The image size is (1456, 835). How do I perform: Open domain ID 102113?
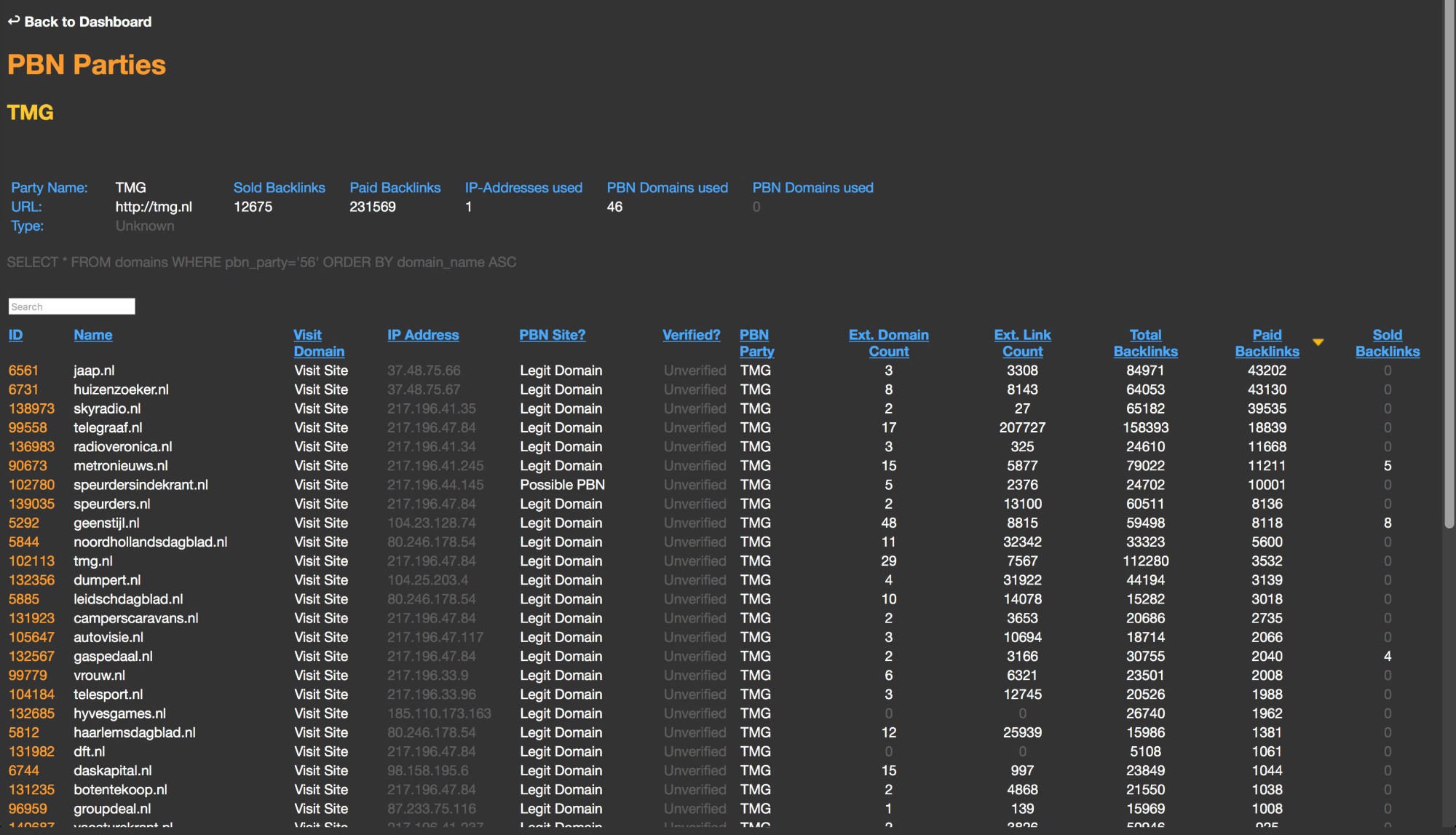point(31,561)
